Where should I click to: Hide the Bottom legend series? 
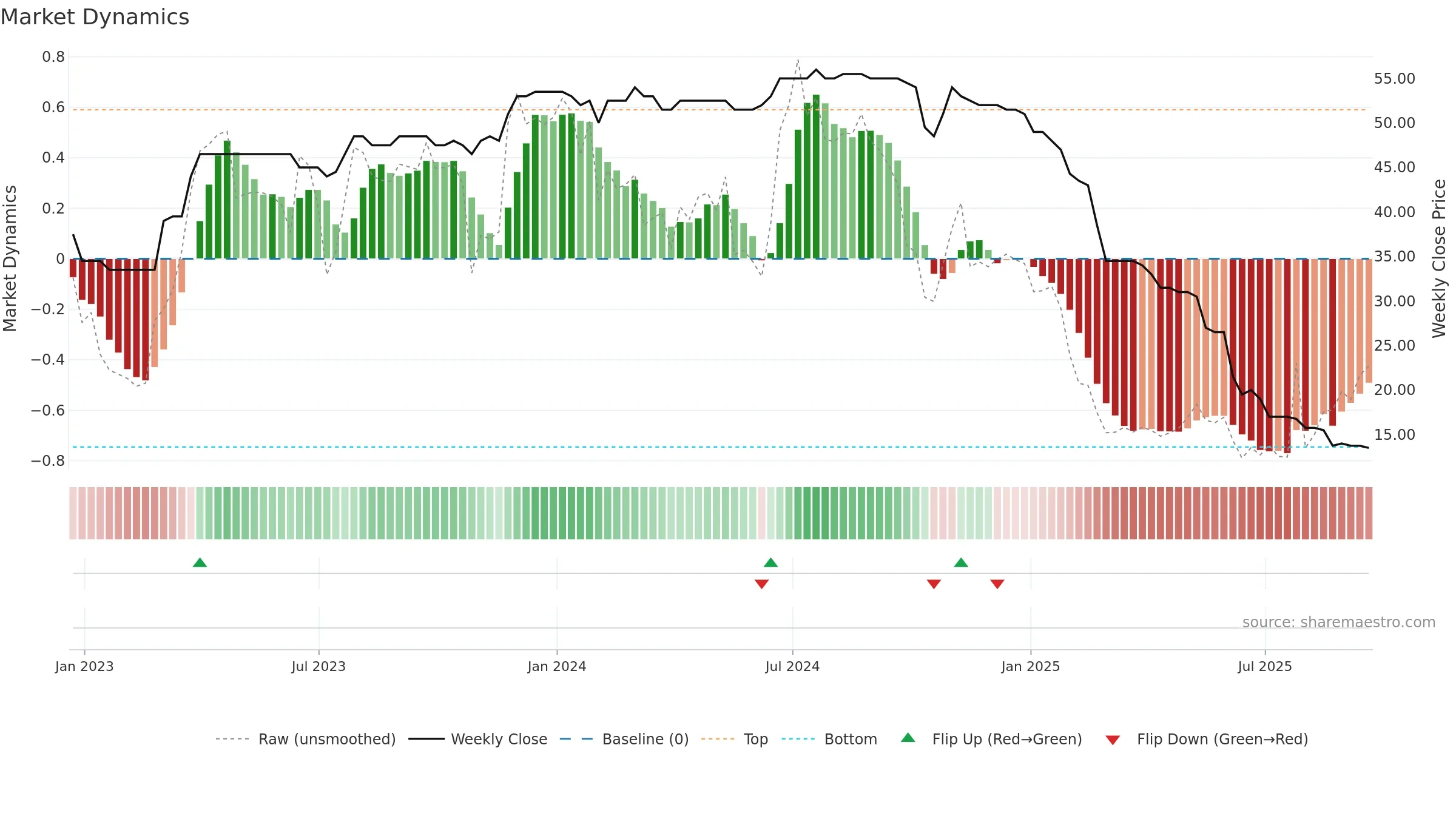coord(829,739)
